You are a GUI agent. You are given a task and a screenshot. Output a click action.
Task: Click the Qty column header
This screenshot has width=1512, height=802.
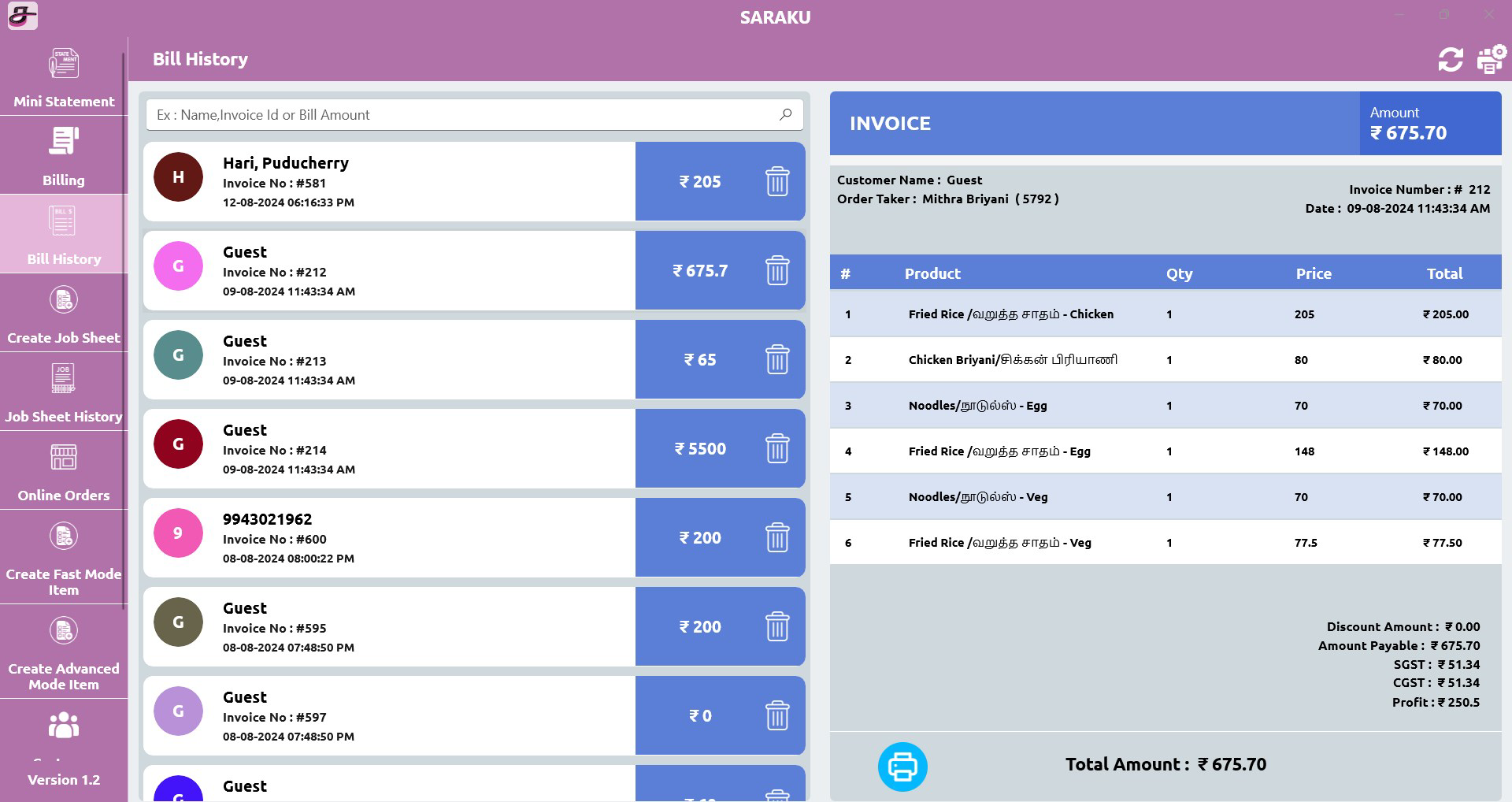click(1179, 273)
